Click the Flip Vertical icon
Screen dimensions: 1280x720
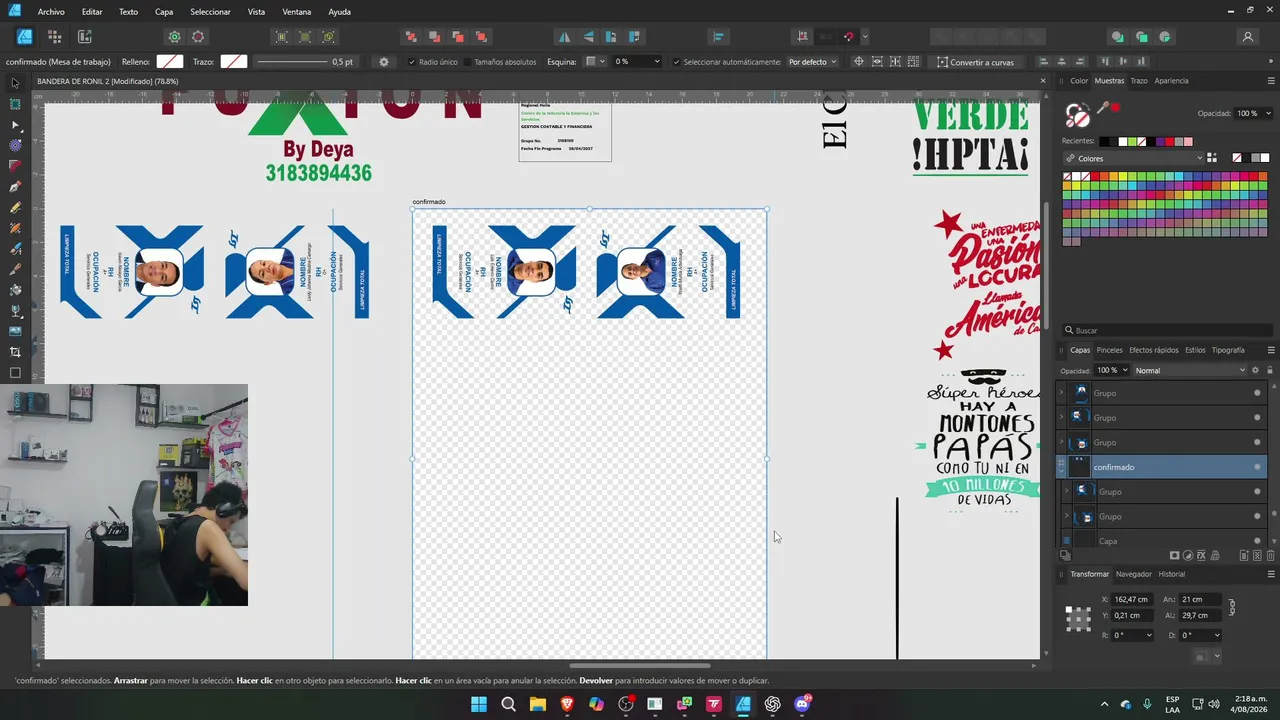click(588, 37)
